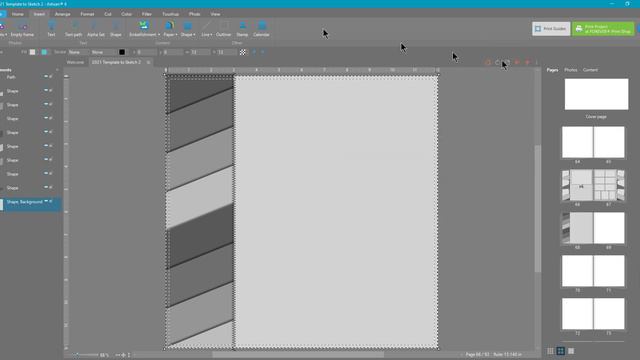Click the white Fill color swatch
Screen dimensions: 640x360
click(x=33, y=52)
